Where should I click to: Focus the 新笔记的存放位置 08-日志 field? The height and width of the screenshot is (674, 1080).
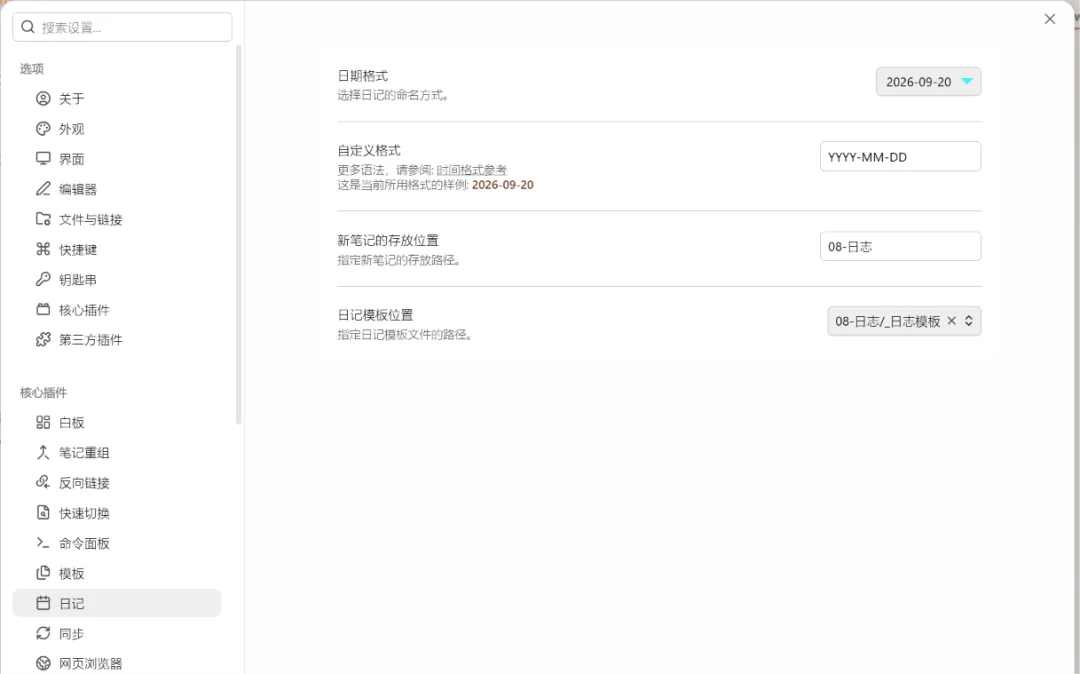coord(900,246)
